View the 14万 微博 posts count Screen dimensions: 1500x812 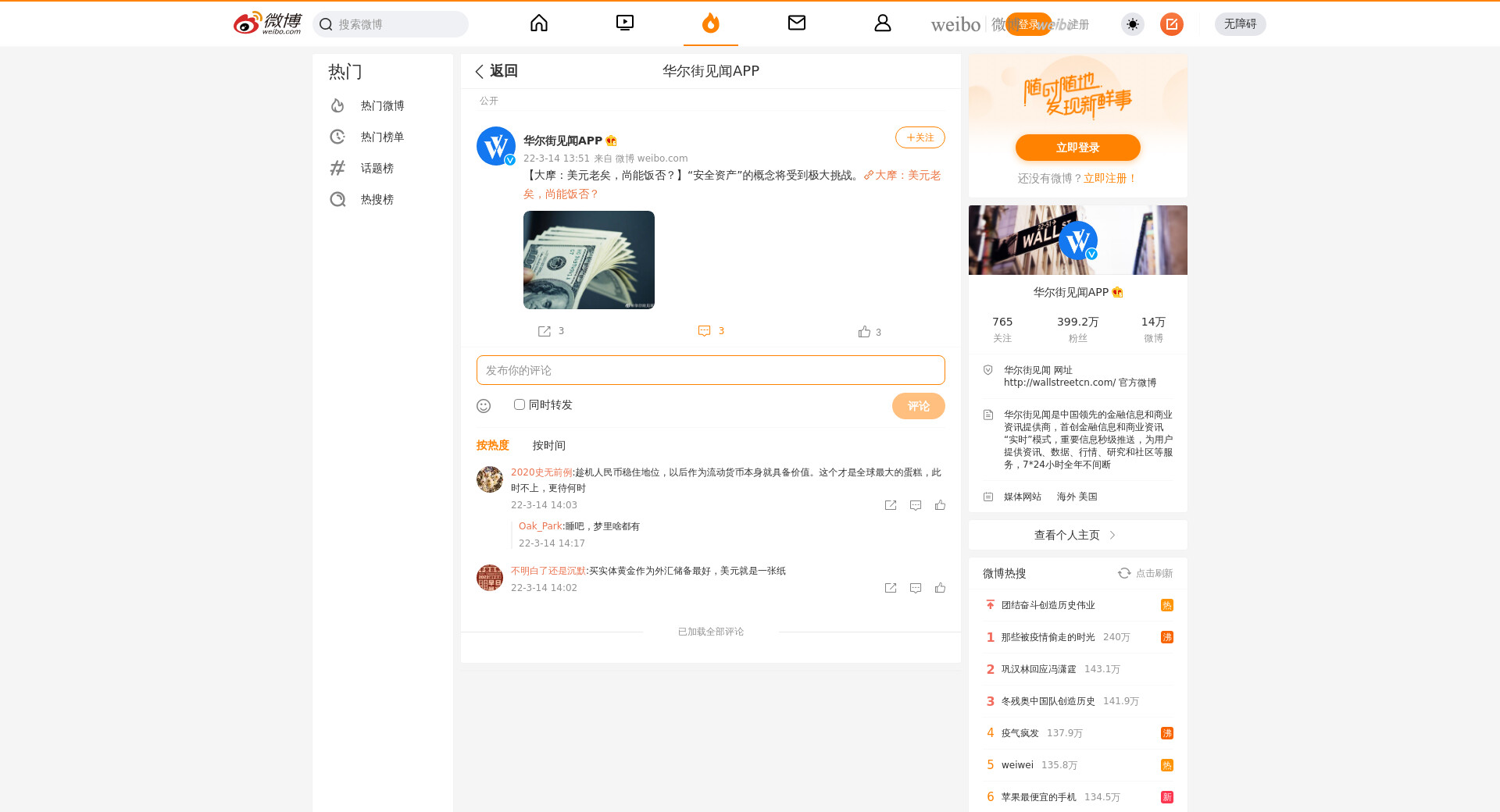pyautogui.click(x=1153, y=329)
